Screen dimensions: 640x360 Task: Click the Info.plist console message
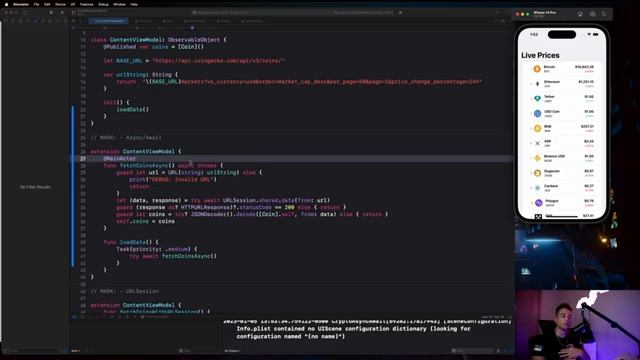(x=353, y=332)
